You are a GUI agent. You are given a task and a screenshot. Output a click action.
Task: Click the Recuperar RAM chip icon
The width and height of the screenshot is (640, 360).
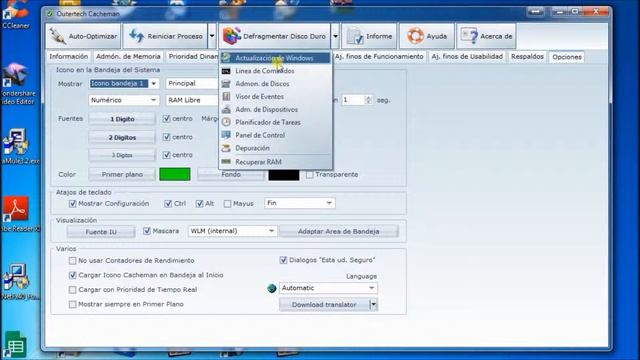tap(226, 162)
